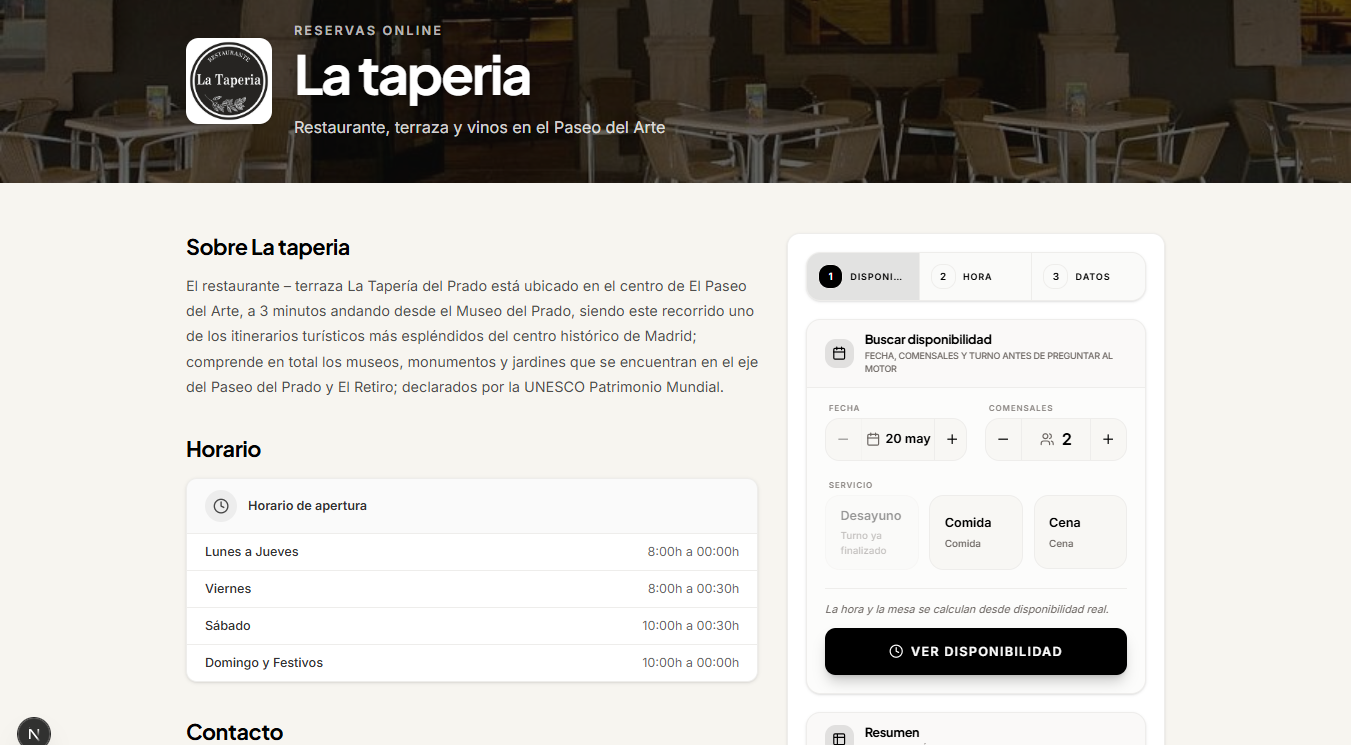Click the Buscar disponibilidad title
The width and height of the screenshot is (1351, 745).
[x=928, y=340]
